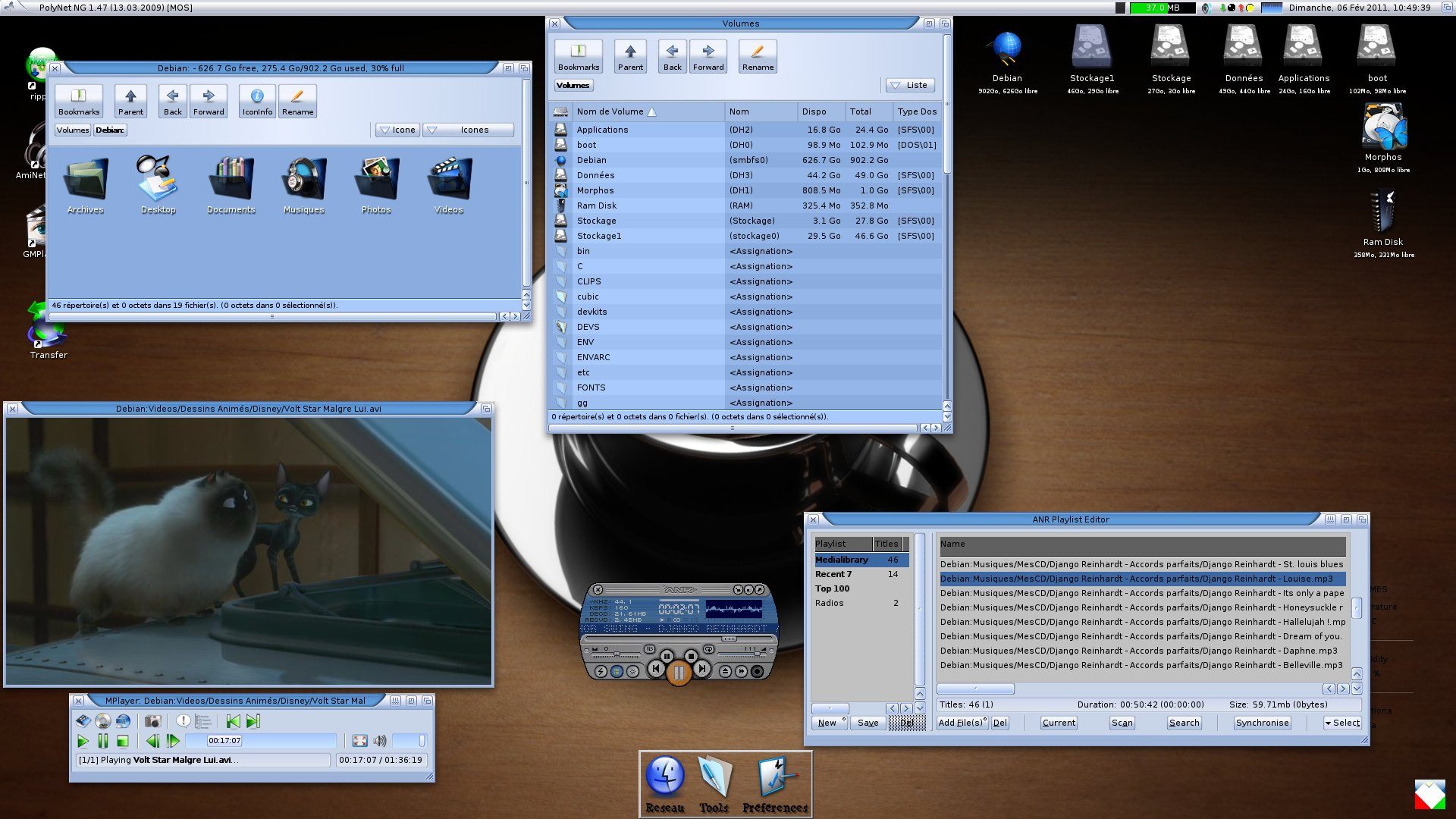Image resolution: width=1456 pixels, height=819 pixels.
Task: Click Synchronise button
Action: point(1262,723)
